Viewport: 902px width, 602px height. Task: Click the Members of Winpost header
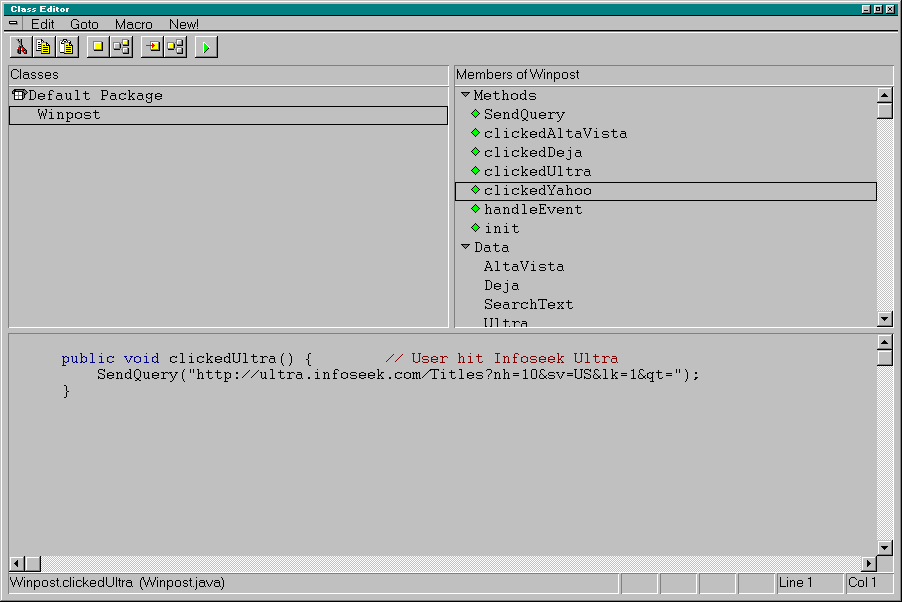pos(674,75)
